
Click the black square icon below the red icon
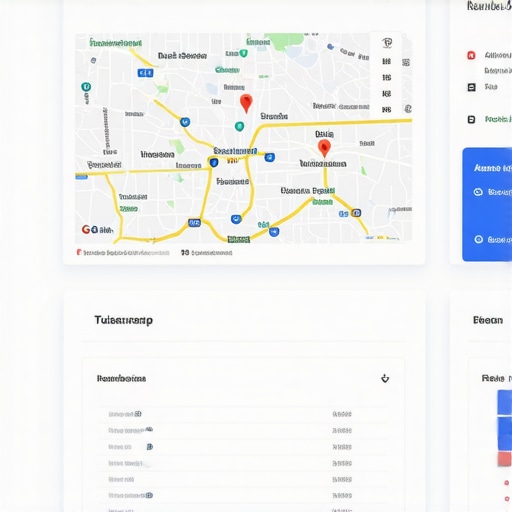coord(471,87)
